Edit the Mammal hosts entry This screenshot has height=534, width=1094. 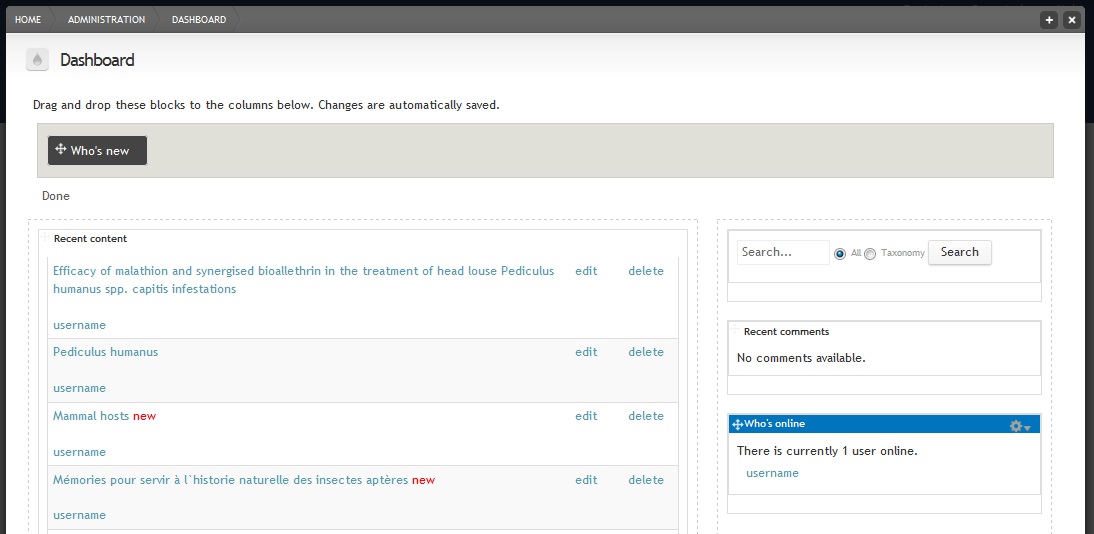pyautogui.click(x=586, y=416)
